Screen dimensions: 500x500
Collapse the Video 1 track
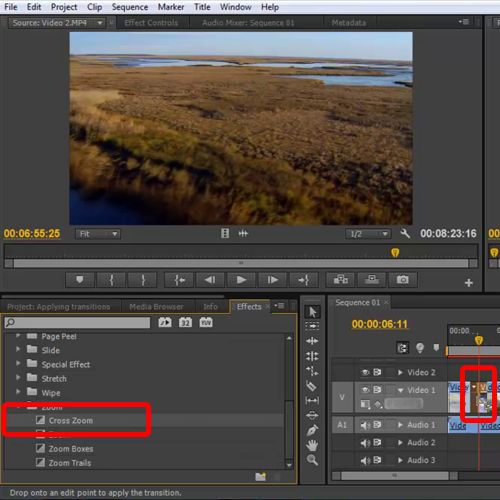(400, 390)
